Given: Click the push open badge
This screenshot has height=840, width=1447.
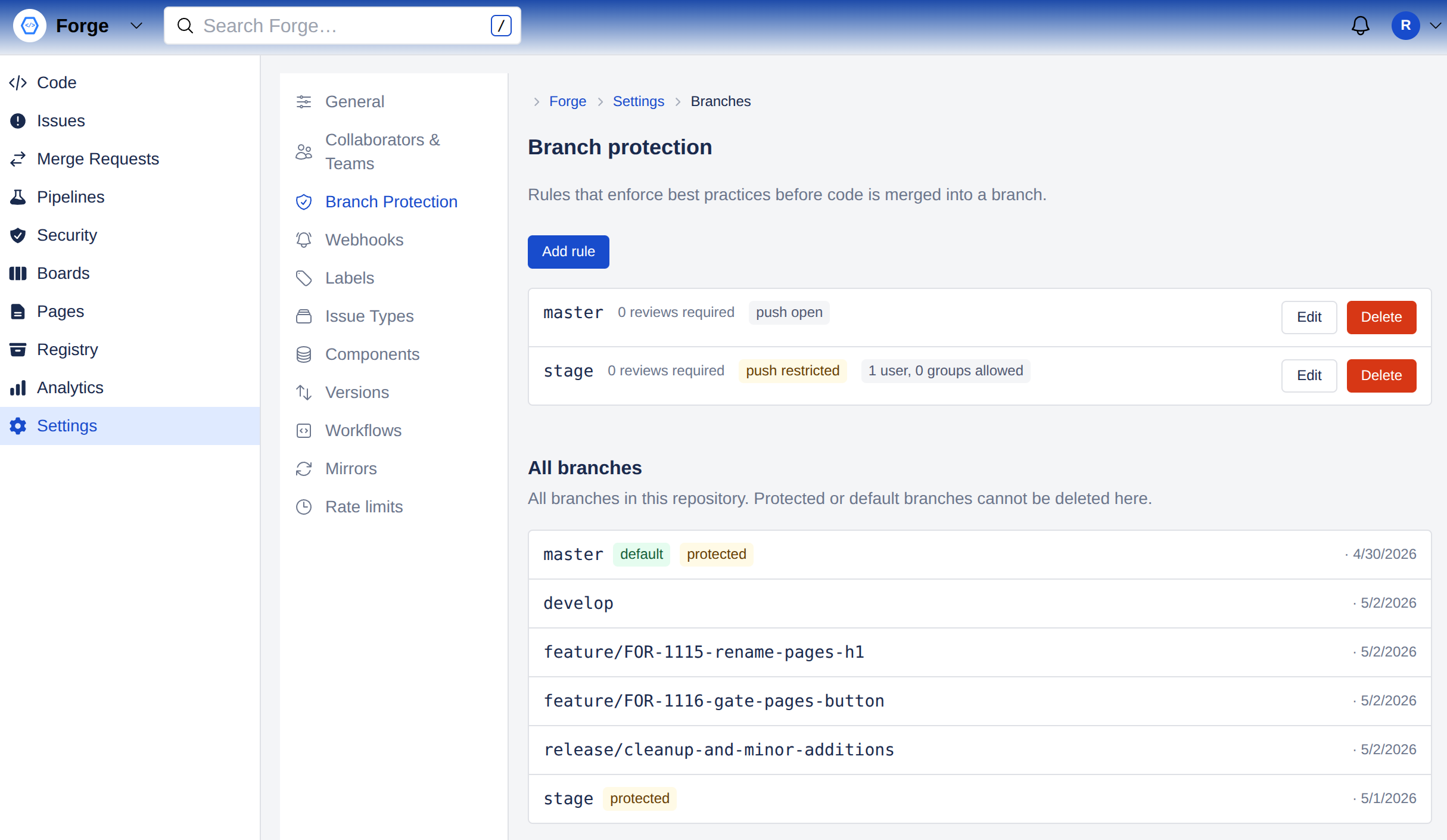Looking at the screenshot, I should [789, 313].
